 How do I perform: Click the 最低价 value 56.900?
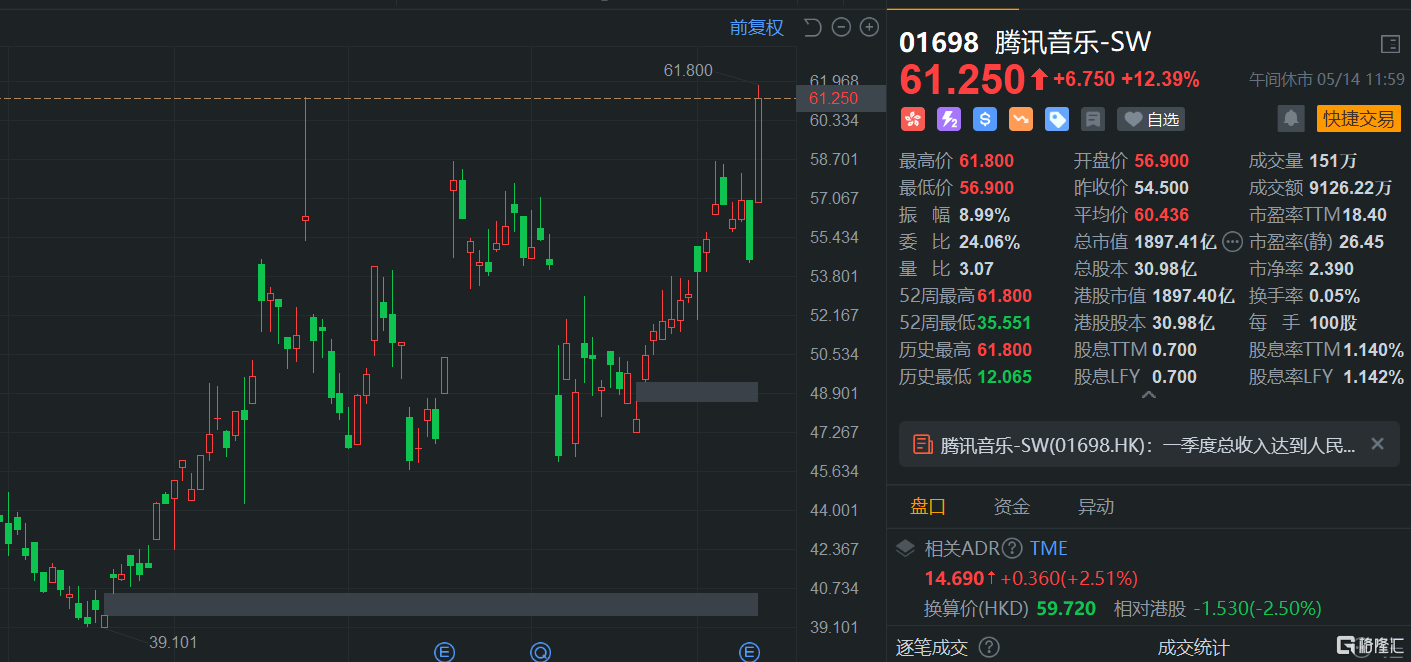986,188
